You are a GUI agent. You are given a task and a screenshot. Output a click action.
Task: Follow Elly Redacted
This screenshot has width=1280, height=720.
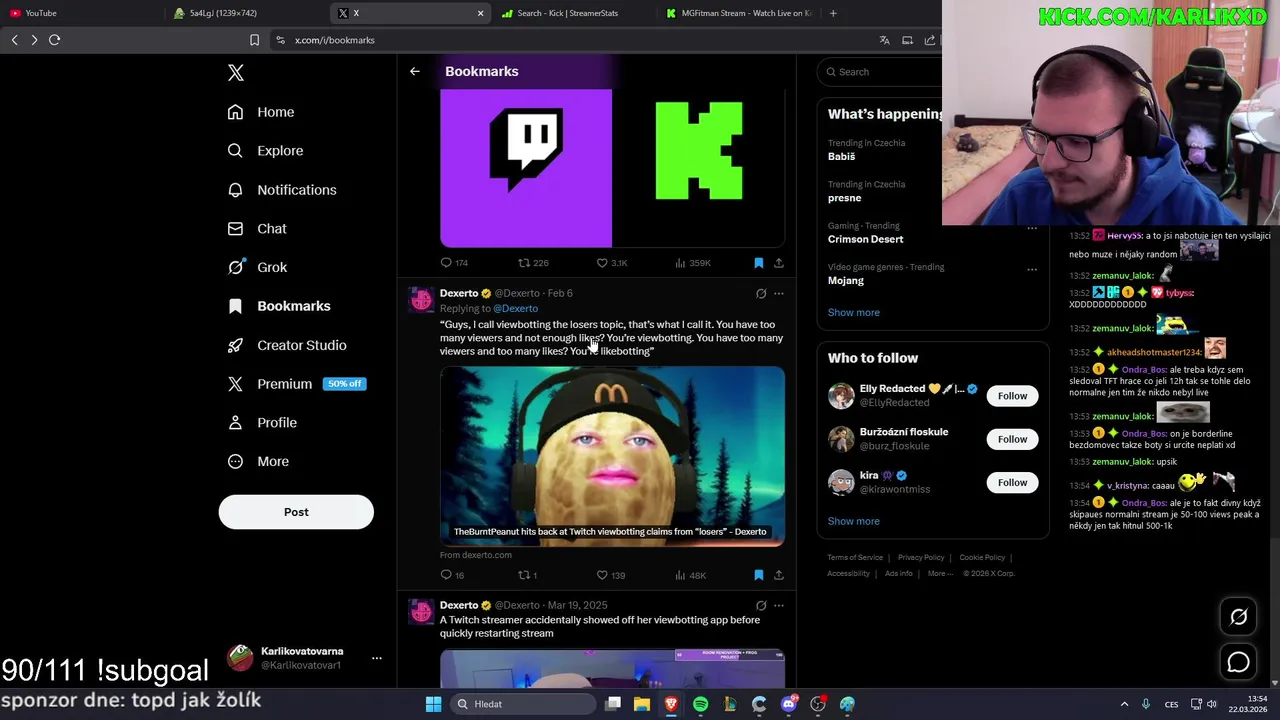[x=1012, y=396]
